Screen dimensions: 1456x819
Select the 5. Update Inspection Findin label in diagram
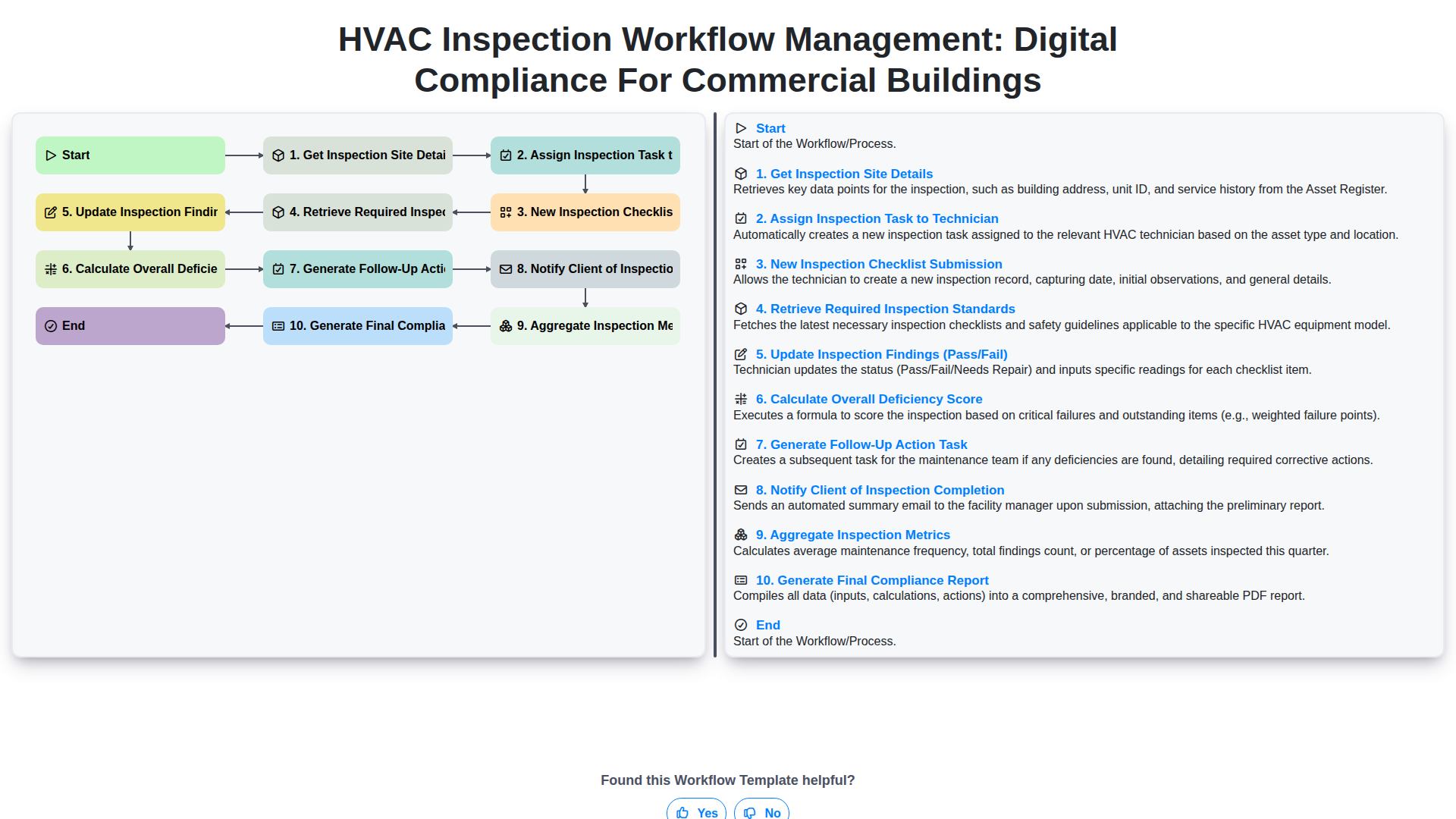tap(140, 212)
